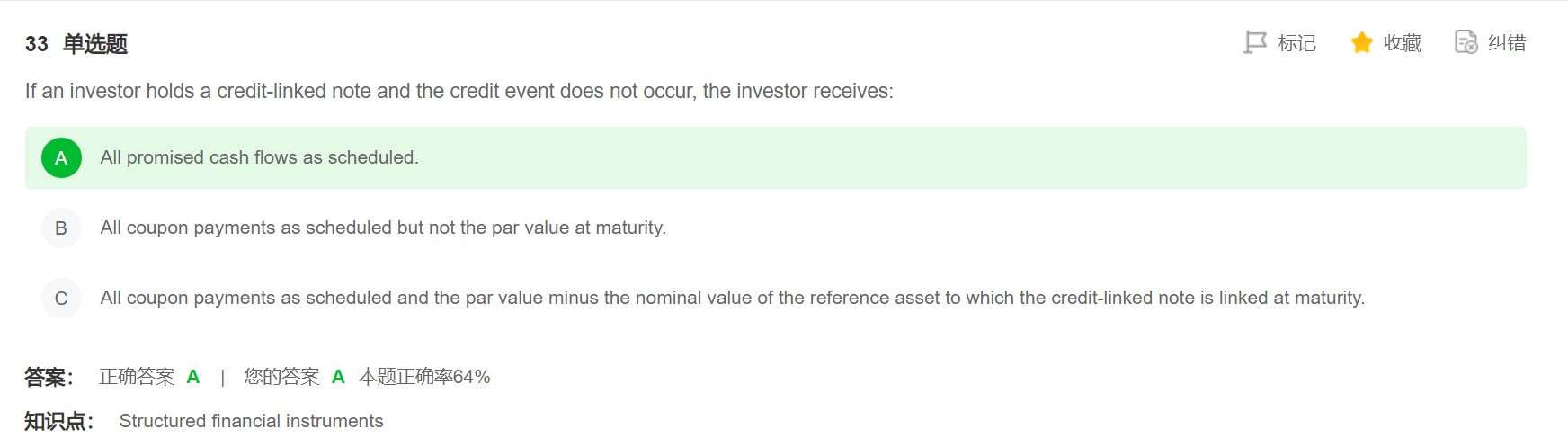Select the green option A circle

tap(61, 158)
